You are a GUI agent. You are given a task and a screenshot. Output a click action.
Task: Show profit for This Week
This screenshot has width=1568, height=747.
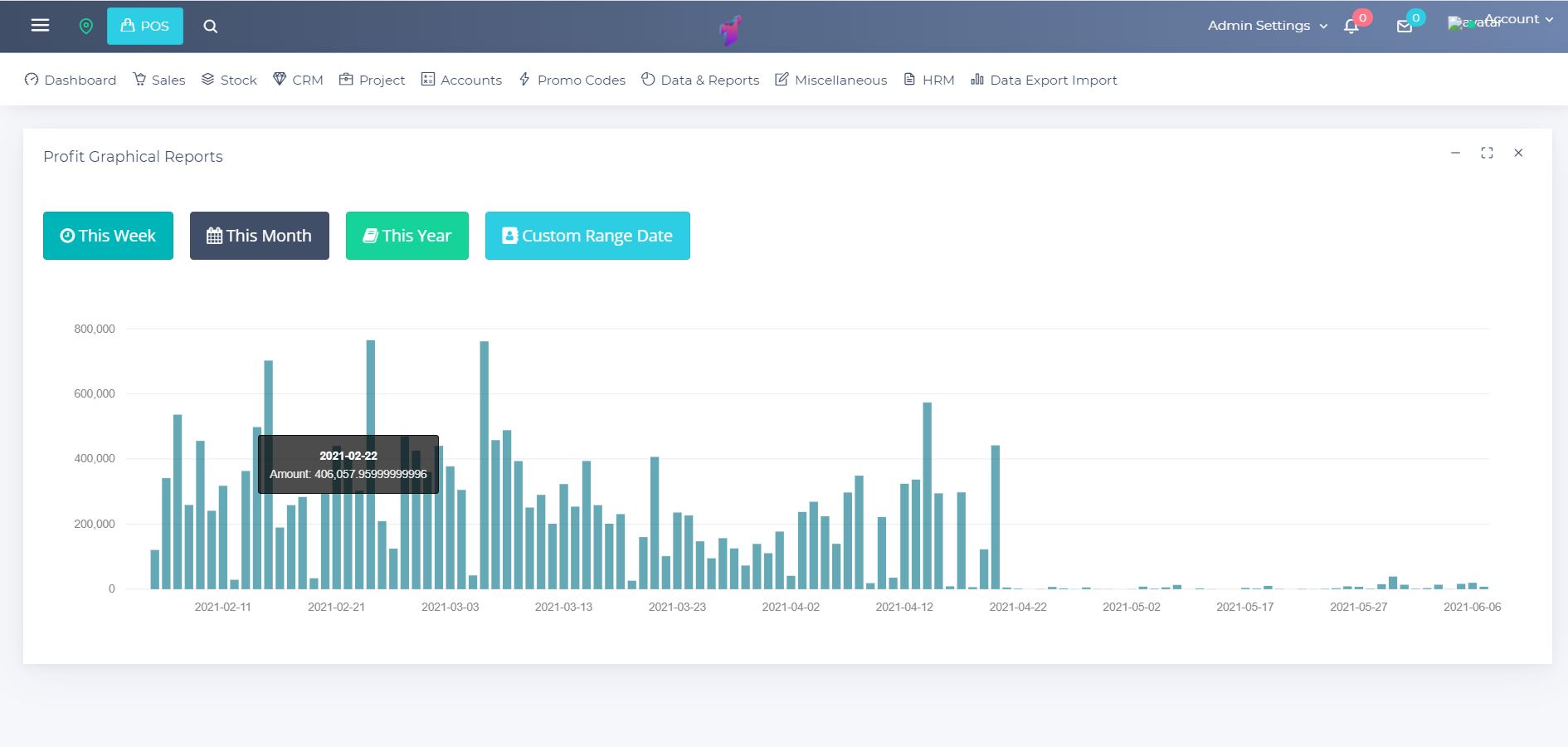[108, 236]
